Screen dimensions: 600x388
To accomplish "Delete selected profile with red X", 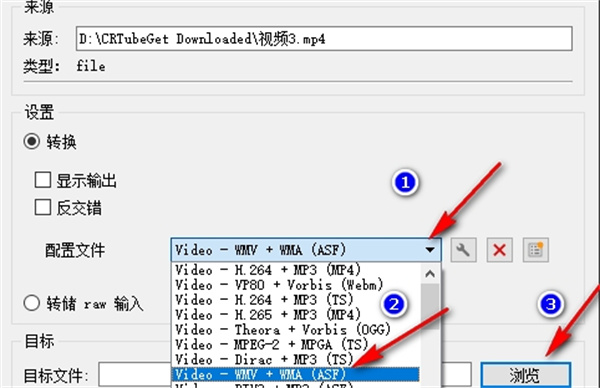I will click(x=499, y=250).
